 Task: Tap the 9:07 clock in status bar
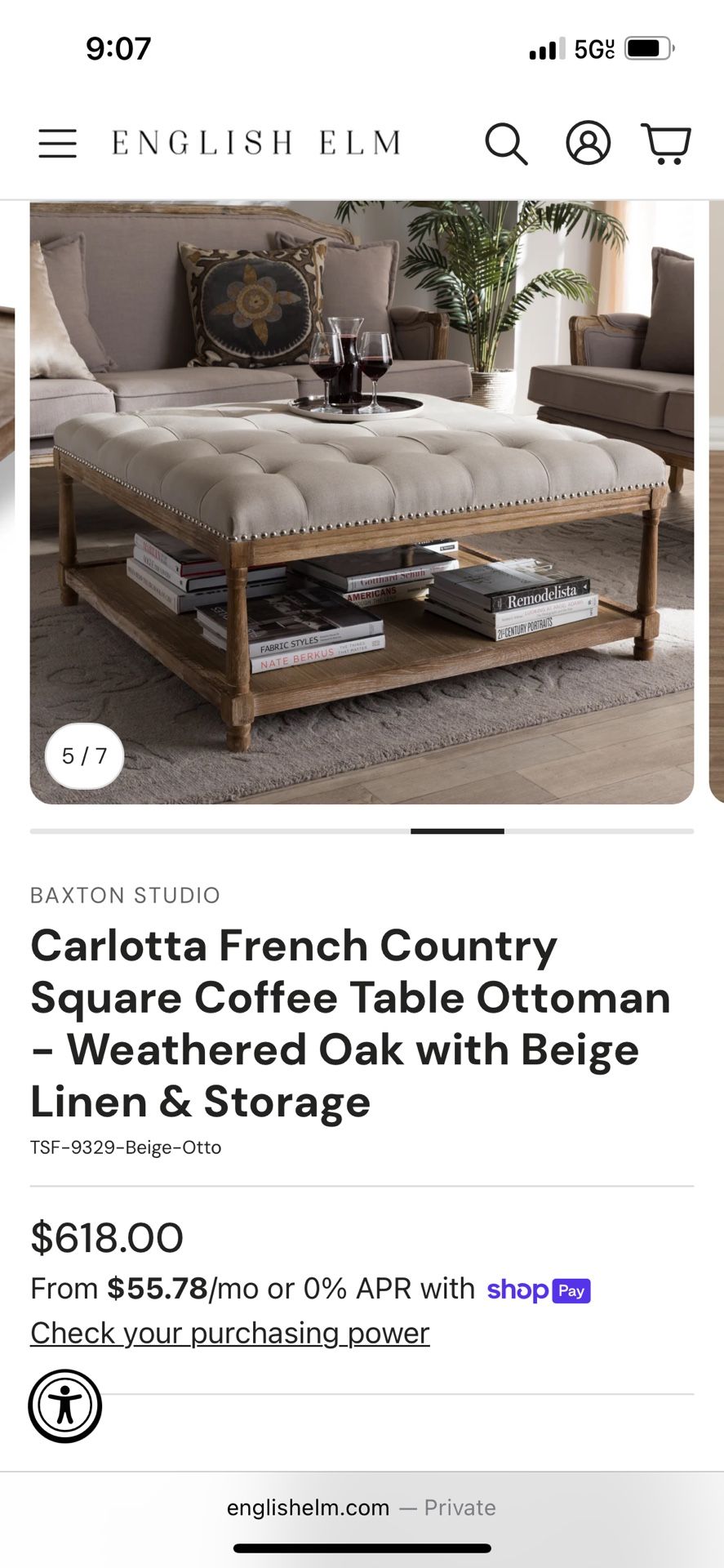pyautogui.click(x=118, y=48)
